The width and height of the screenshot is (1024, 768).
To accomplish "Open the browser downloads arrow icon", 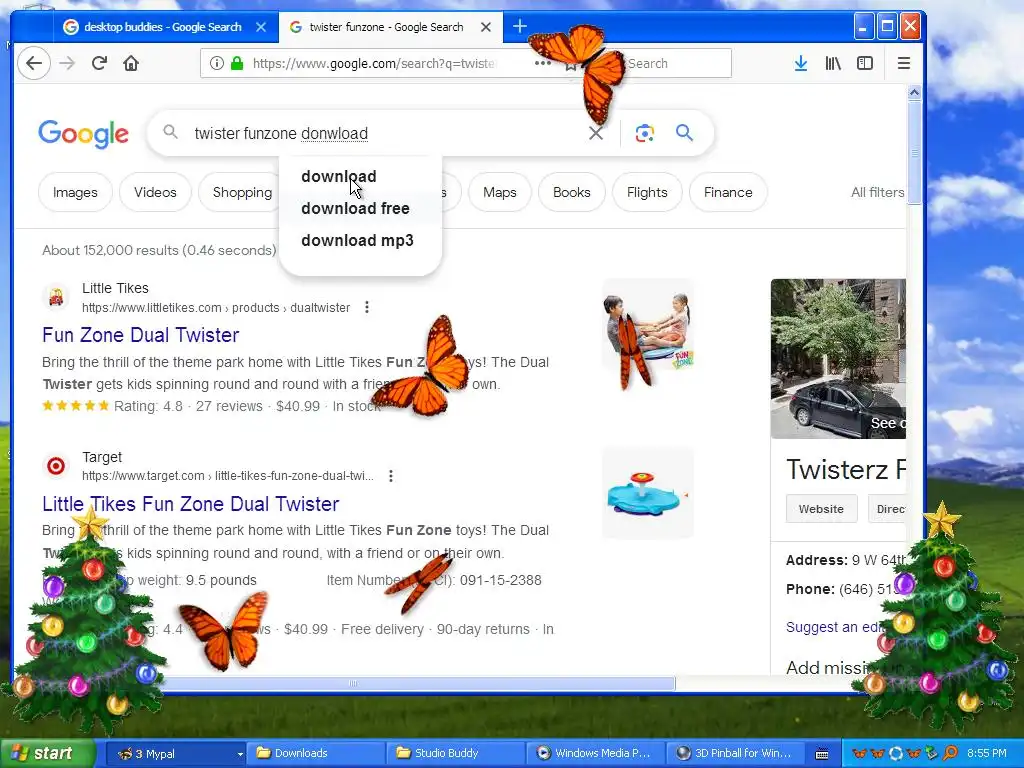I will pyautogui.click(x=801, y=63).
